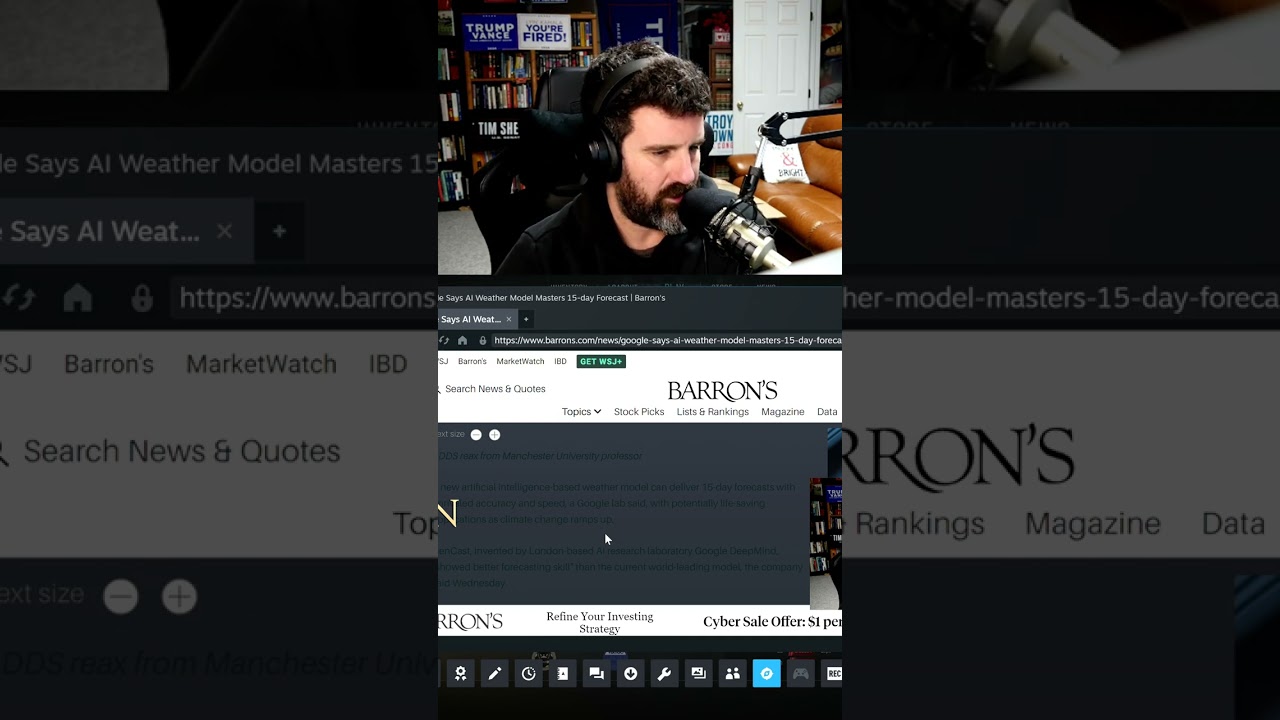This screenshot has width=1280, height=720.
Task: Click the padlock security icon beside the URL
Action: [x=483, y=340]
